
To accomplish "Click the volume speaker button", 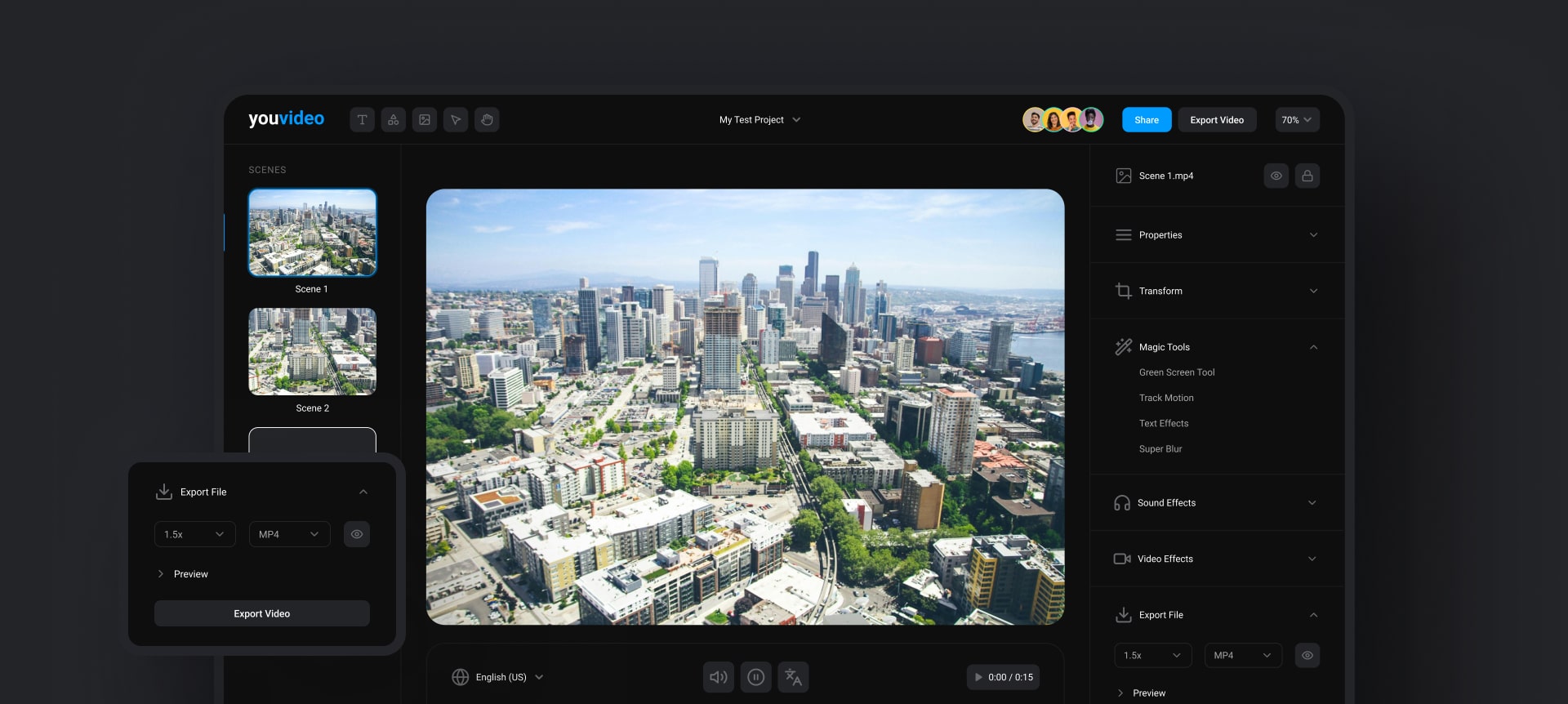I will tap(719, 677).
